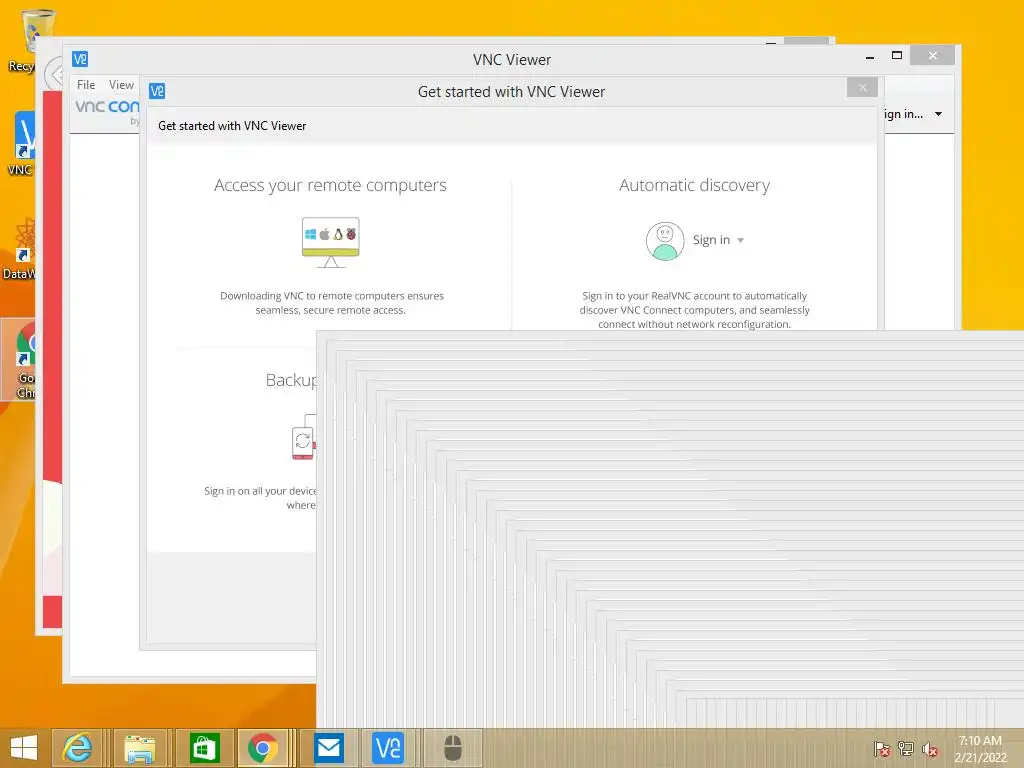The height and width of the screenshot is (768, 1024).
Task: Open the network status tray icon
Action: 906,749
